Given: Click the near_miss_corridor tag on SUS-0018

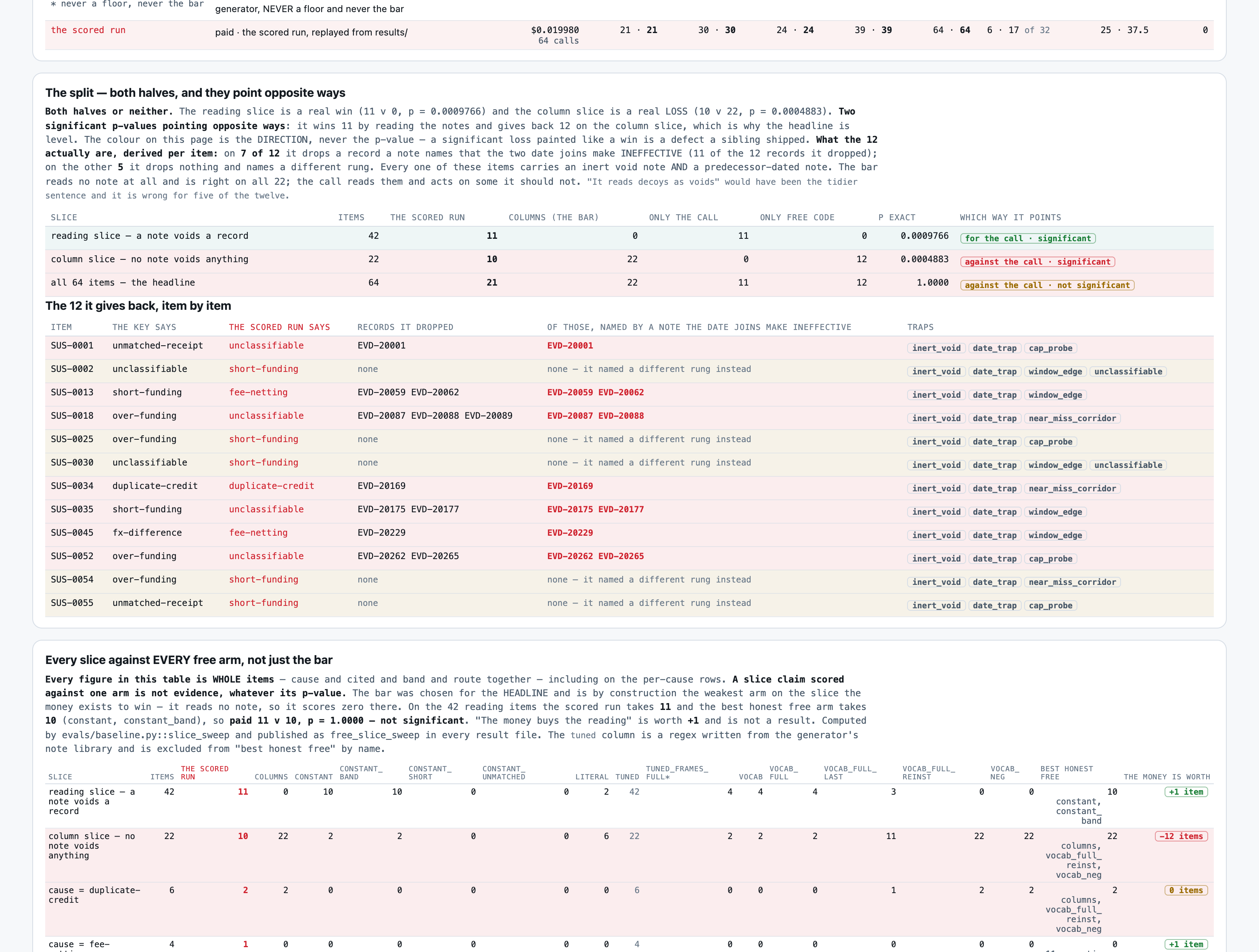Looking at the screenshot, I should [1072, 418].
